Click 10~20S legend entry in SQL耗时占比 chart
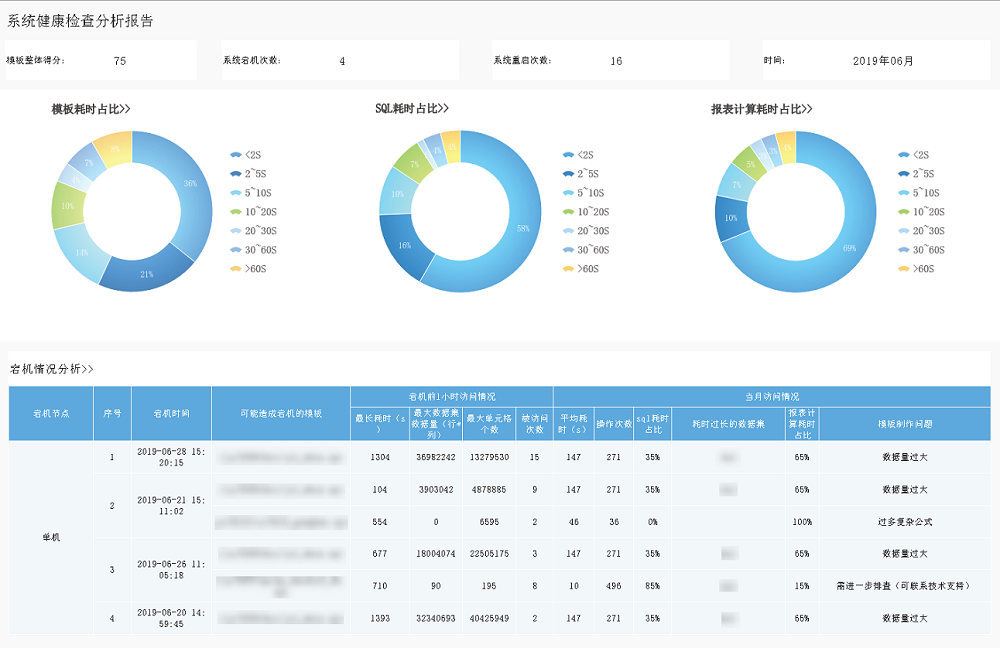This screenshot has width=1000, height=648. [x=585, y=212]
